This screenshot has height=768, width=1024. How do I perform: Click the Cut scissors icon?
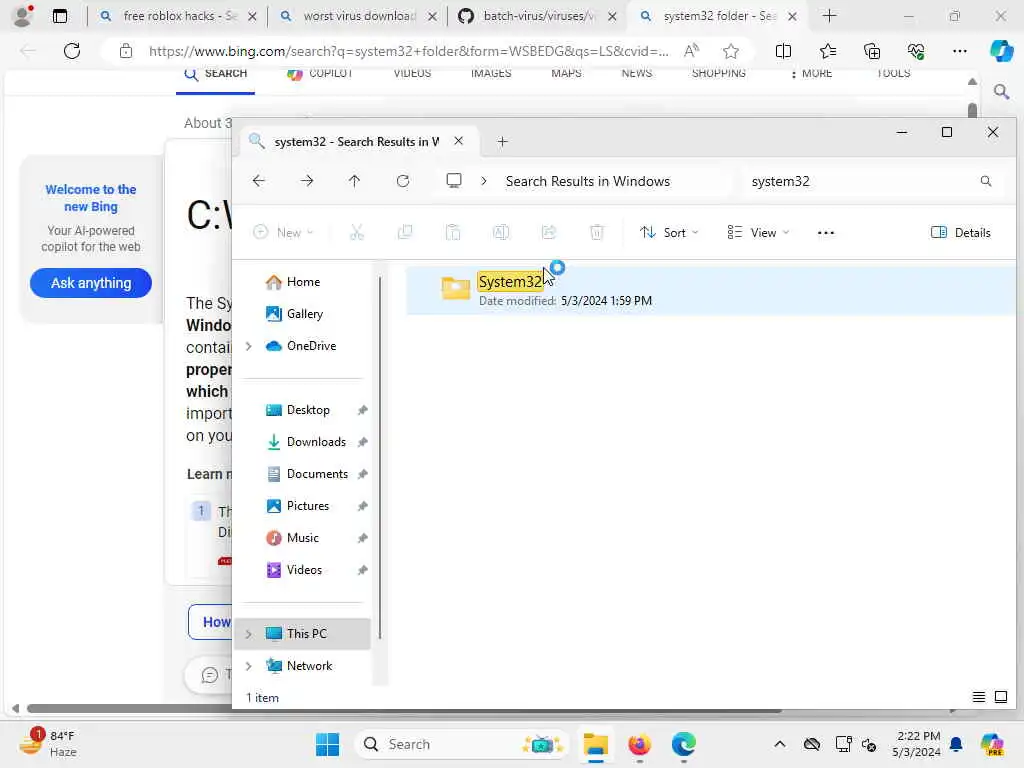357,232
